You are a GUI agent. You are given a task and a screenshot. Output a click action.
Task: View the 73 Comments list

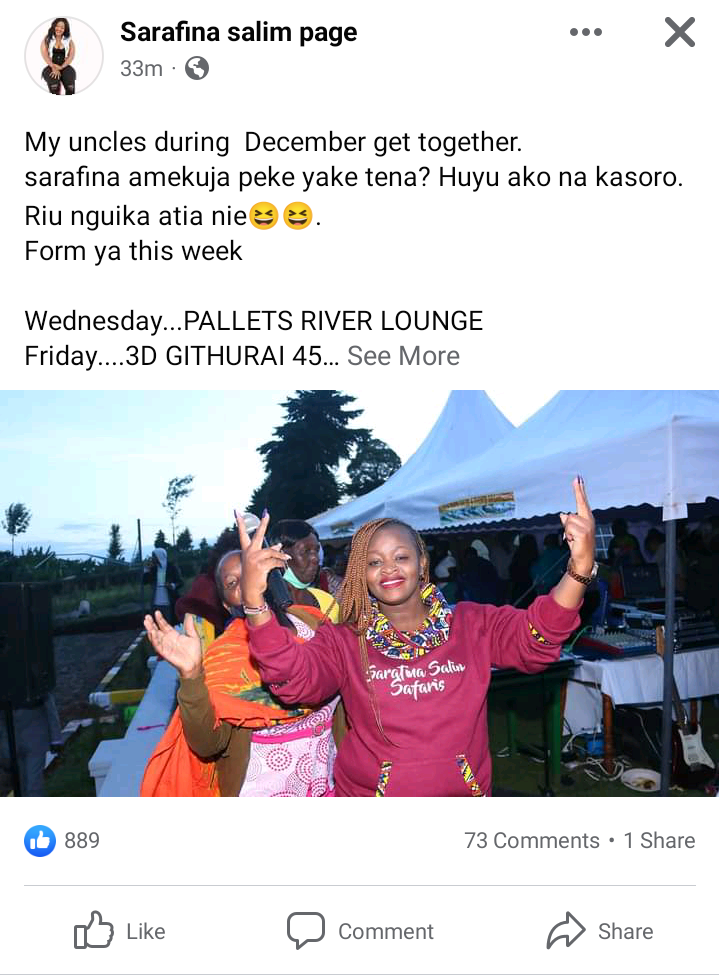click(532, 841)
